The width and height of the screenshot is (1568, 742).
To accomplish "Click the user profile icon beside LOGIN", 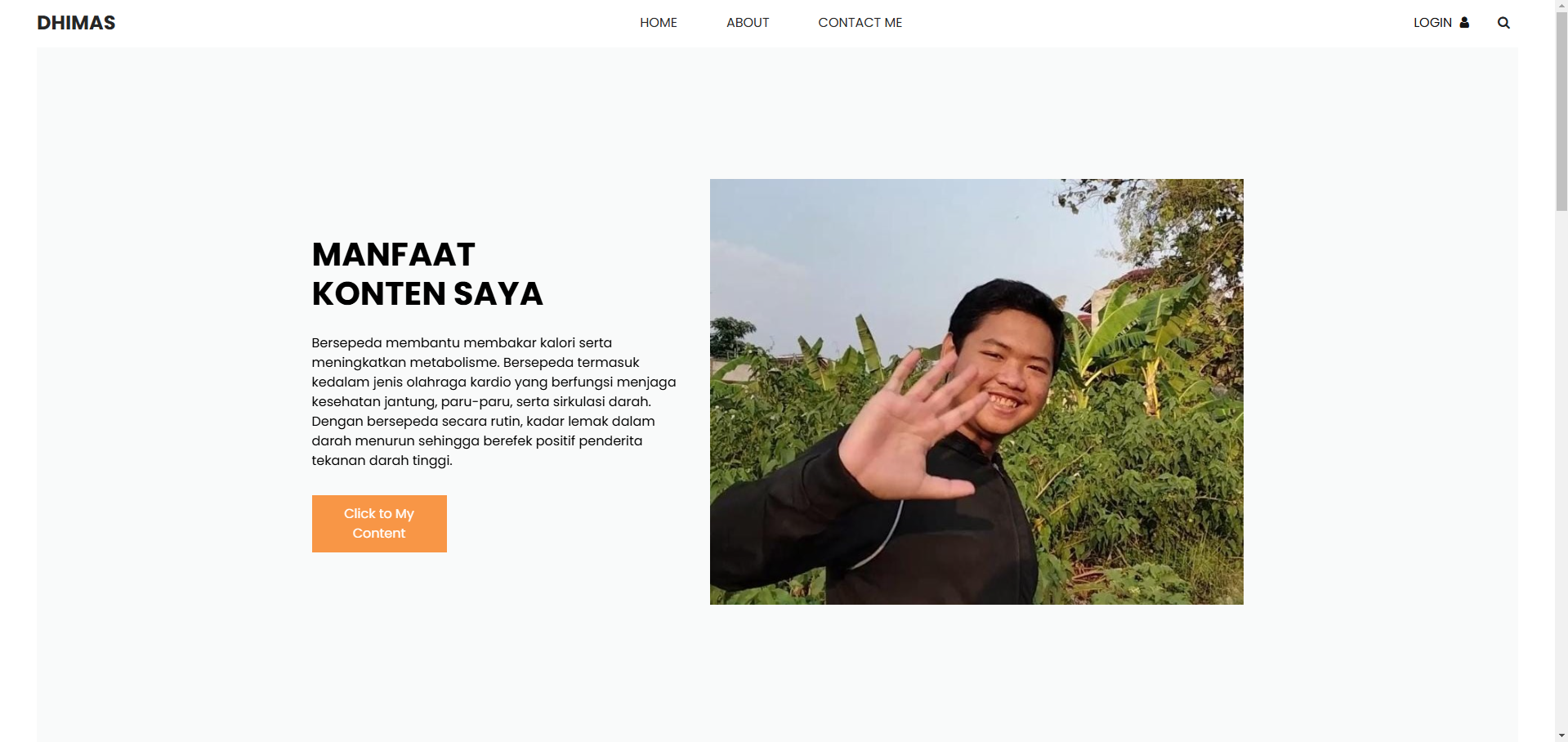I will [x=1464, y=22].
